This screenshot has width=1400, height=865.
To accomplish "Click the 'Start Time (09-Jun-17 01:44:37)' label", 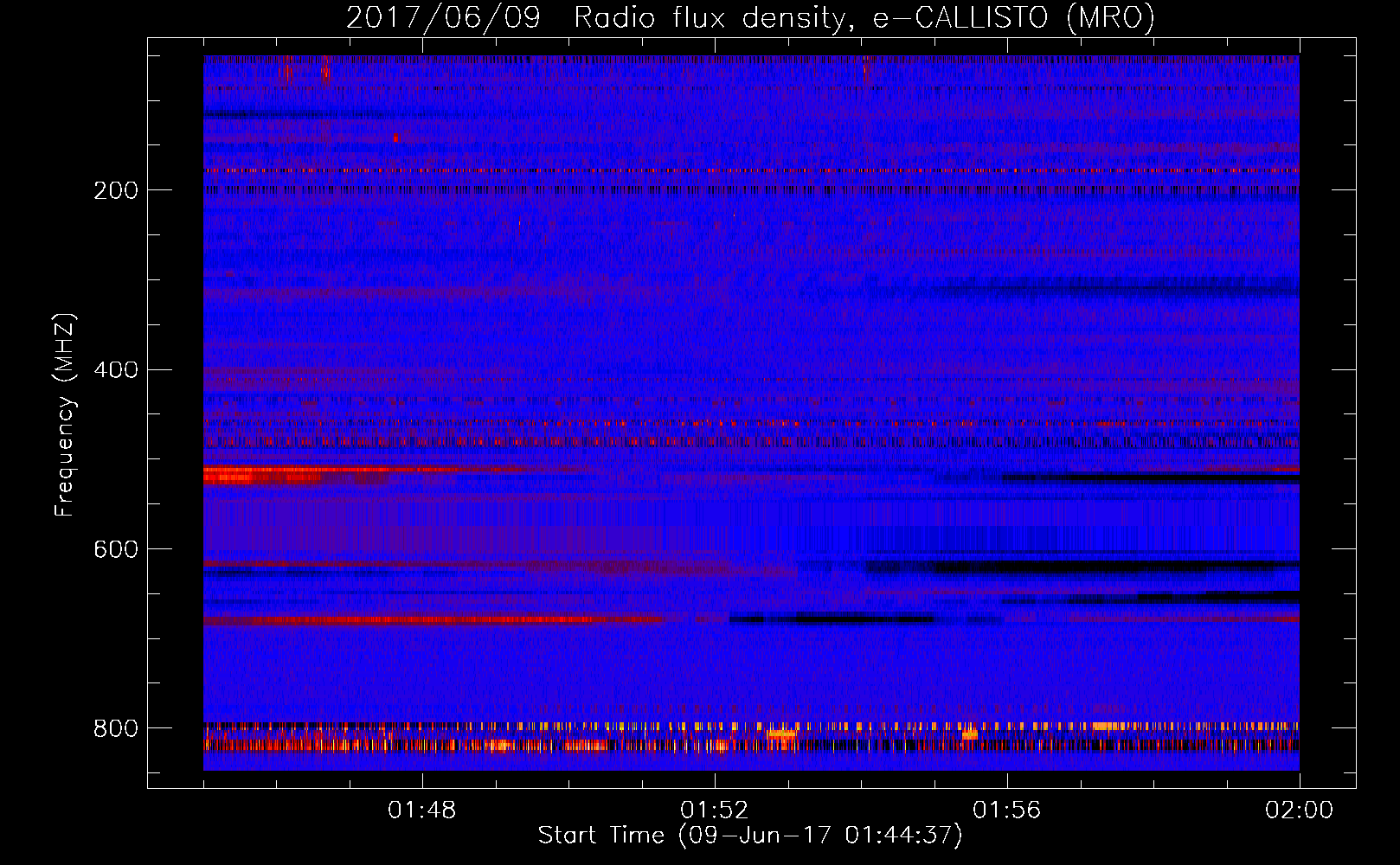I will point(750,836).
